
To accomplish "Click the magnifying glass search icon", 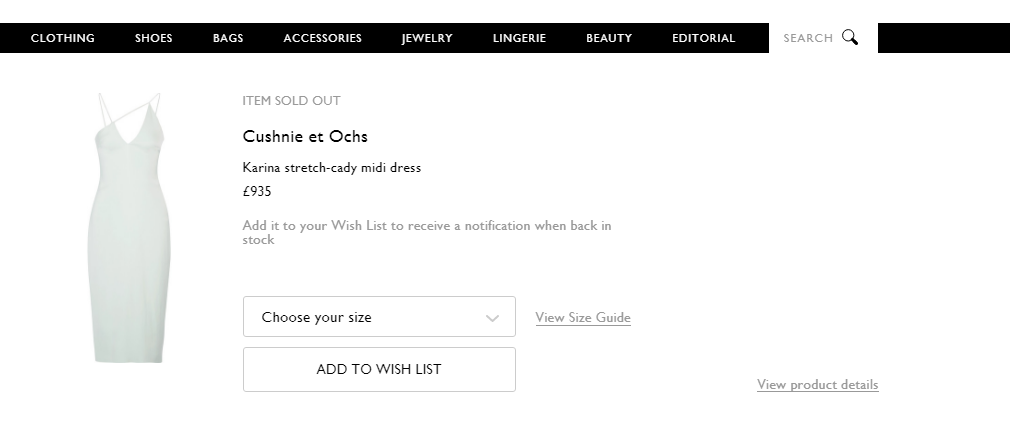I will click(x=850, y=38).
